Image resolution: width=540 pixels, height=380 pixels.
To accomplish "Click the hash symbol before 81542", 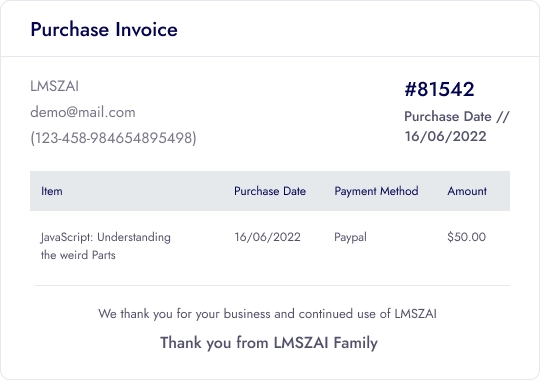I will pyautogui.click(x=411, y=89).
